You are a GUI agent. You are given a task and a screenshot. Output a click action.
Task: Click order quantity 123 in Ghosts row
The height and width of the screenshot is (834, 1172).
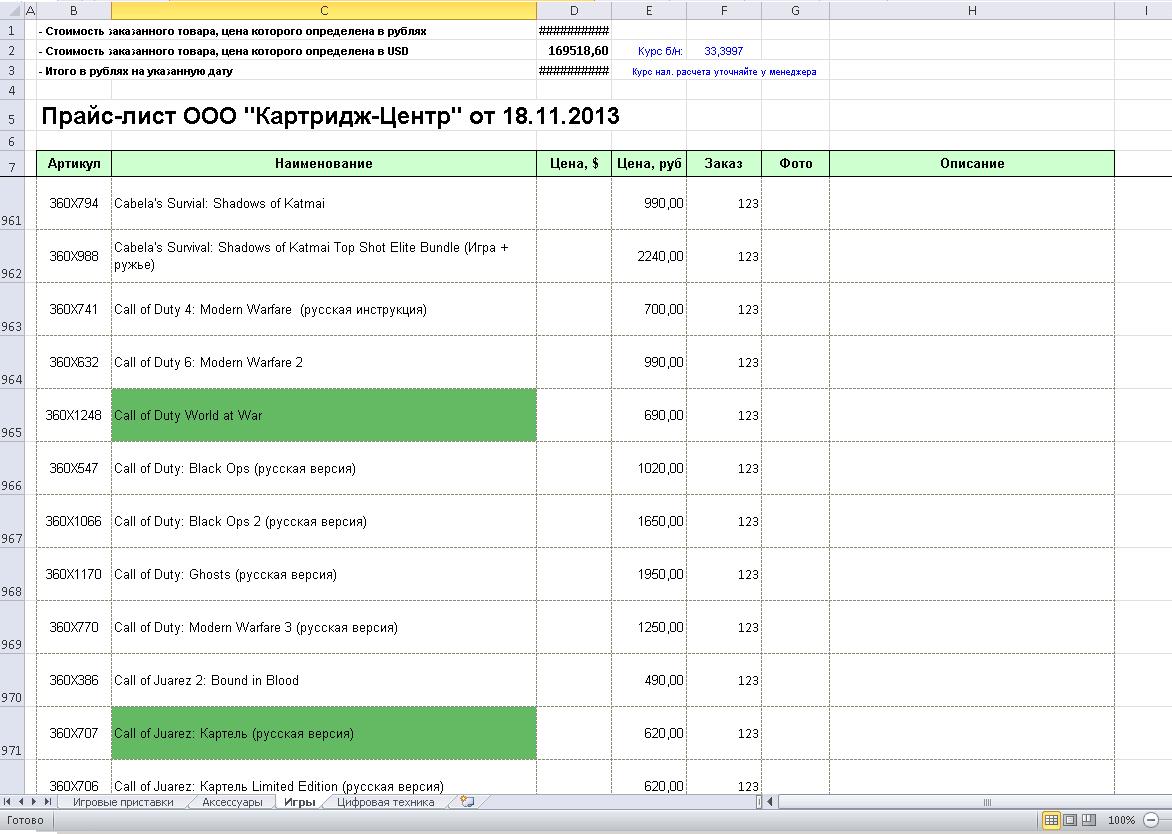tap(724, 575)
